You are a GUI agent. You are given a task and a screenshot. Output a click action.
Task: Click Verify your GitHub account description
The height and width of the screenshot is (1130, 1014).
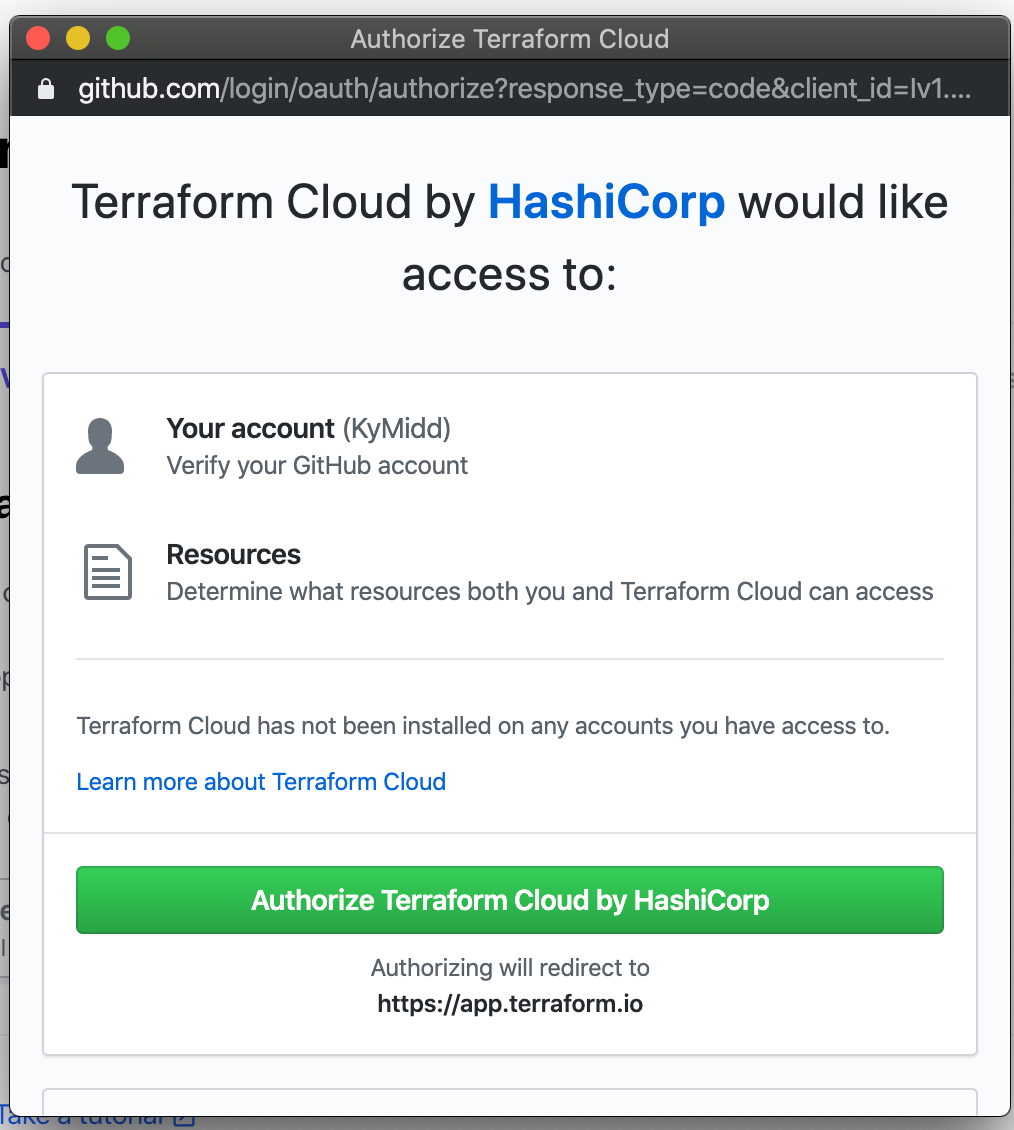[317, 465]
